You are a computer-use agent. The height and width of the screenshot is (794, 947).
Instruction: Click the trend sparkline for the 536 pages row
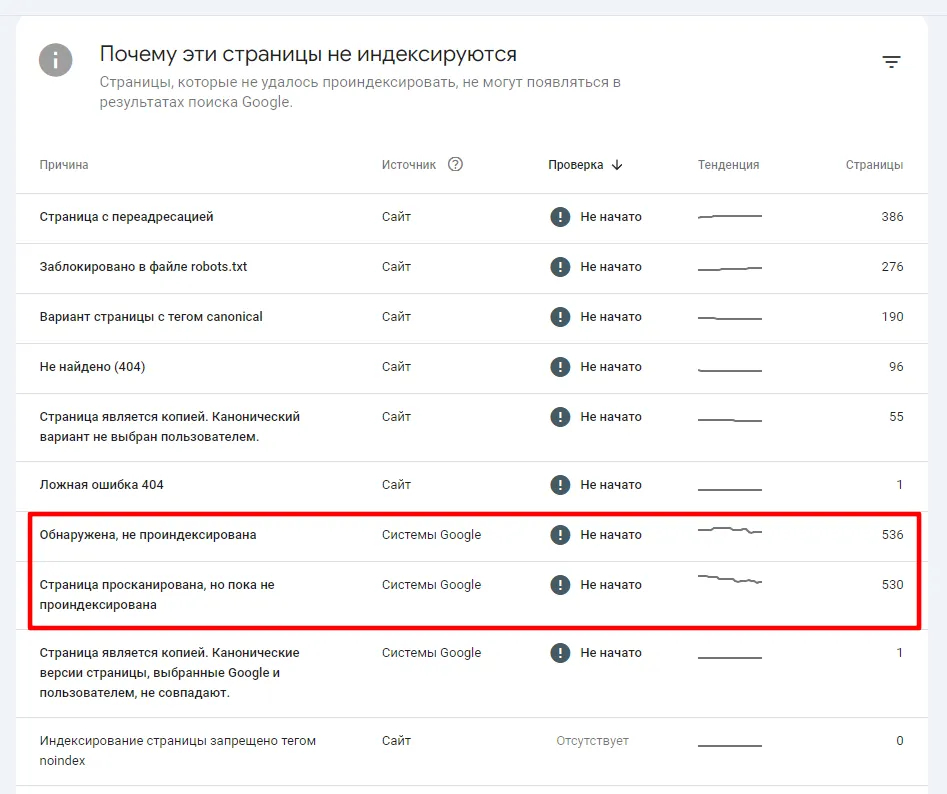pos(730,531)
